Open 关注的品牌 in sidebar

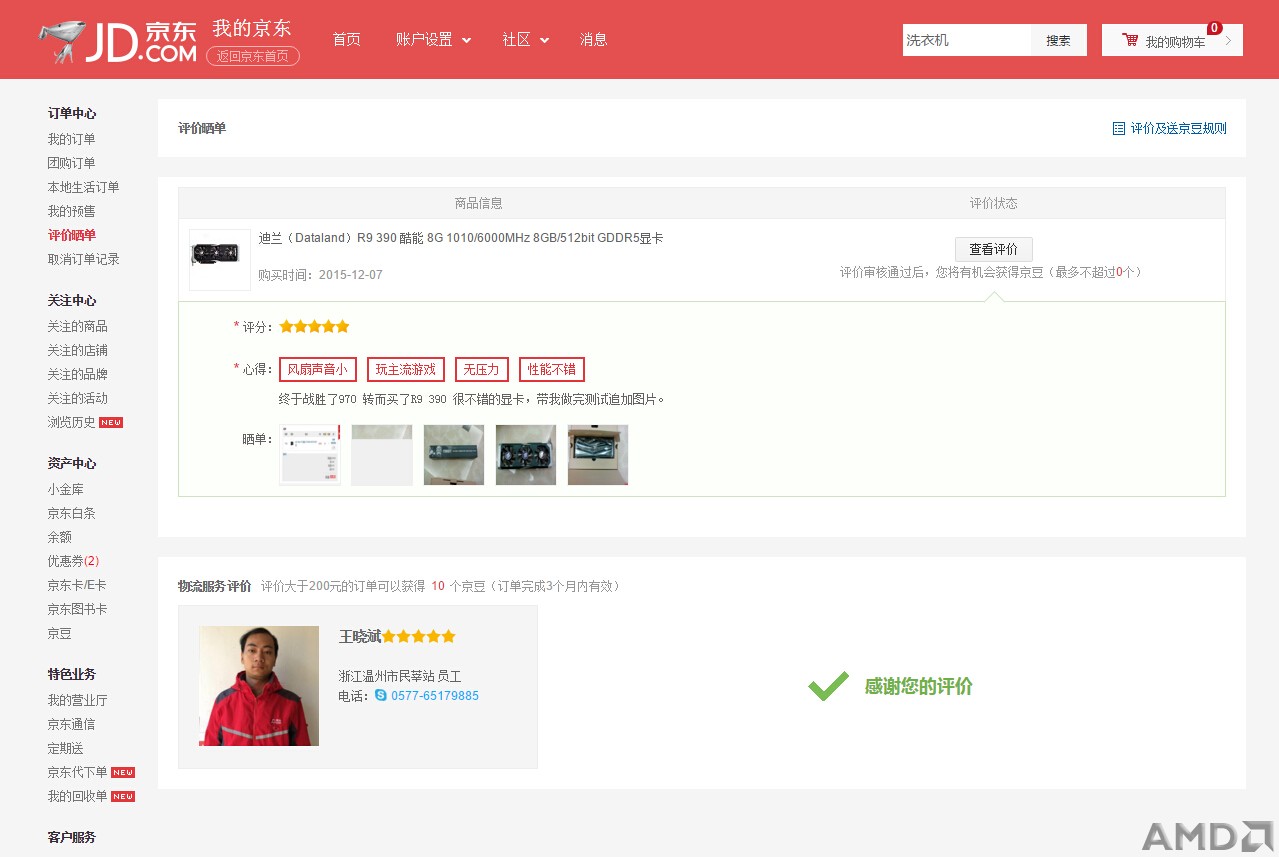tap(77, 374)
